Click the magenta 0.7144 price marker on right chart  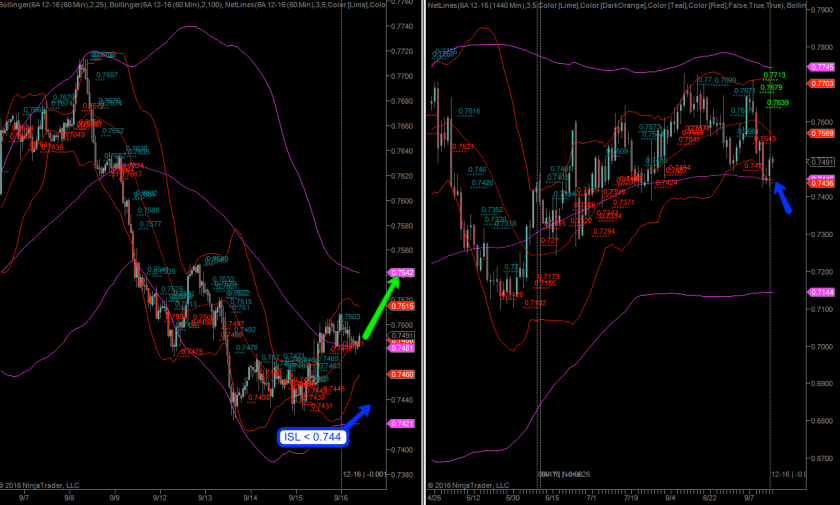coord(821,292)
